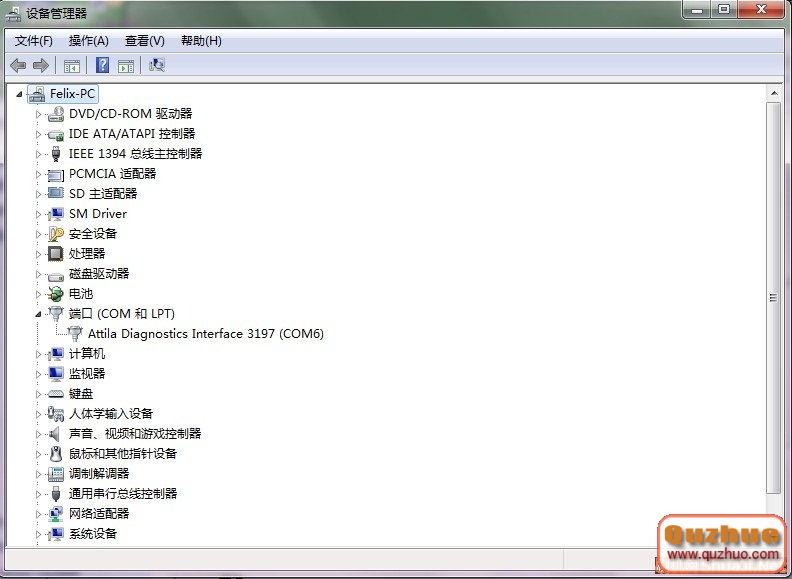Click the 计算机 computer icon
792x579 pixels.
tap(56, 354)
